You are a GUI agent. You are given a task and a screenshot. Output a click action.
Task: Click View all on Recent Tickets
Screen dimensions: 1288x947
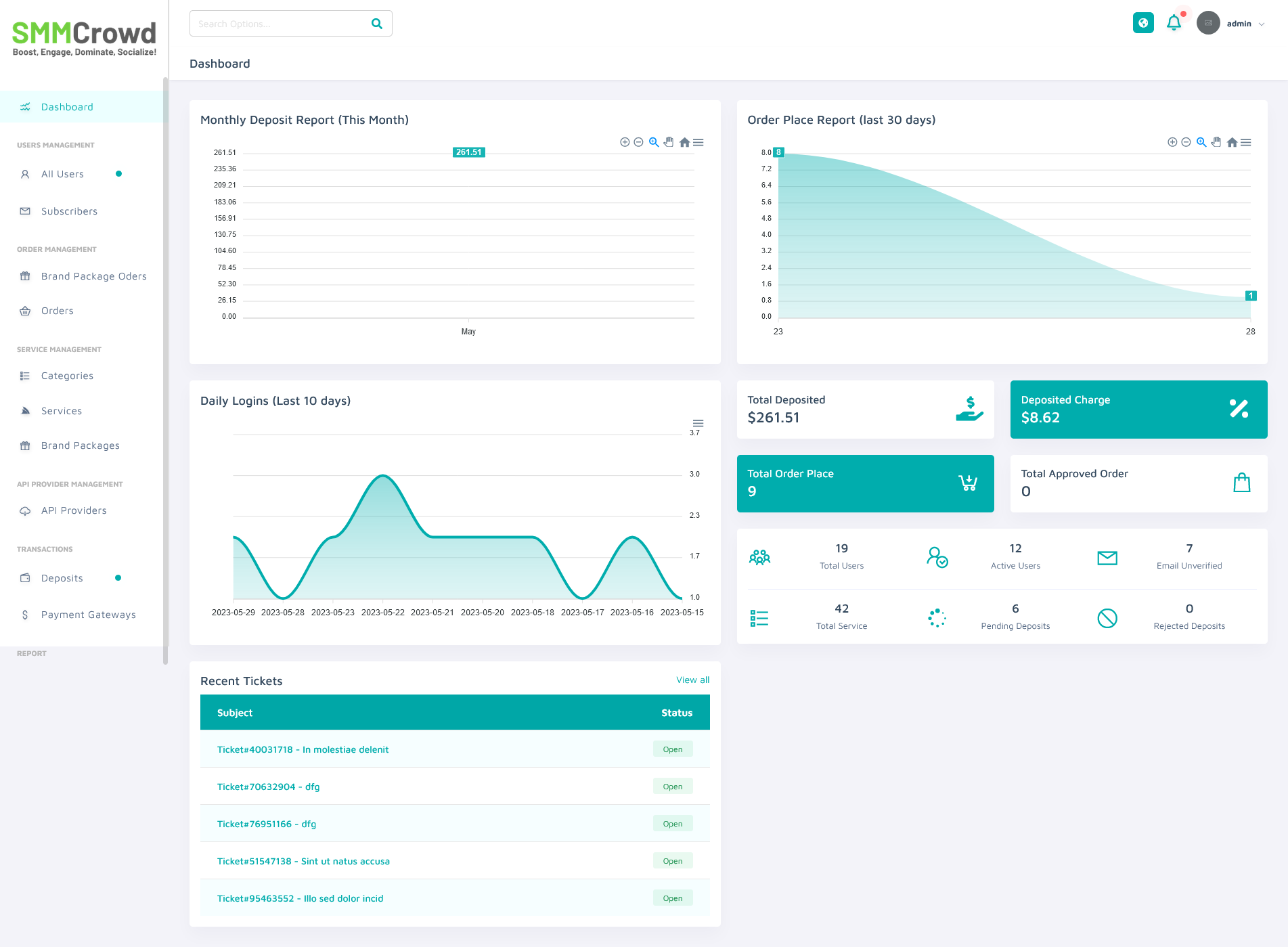[x=692, y=680]
